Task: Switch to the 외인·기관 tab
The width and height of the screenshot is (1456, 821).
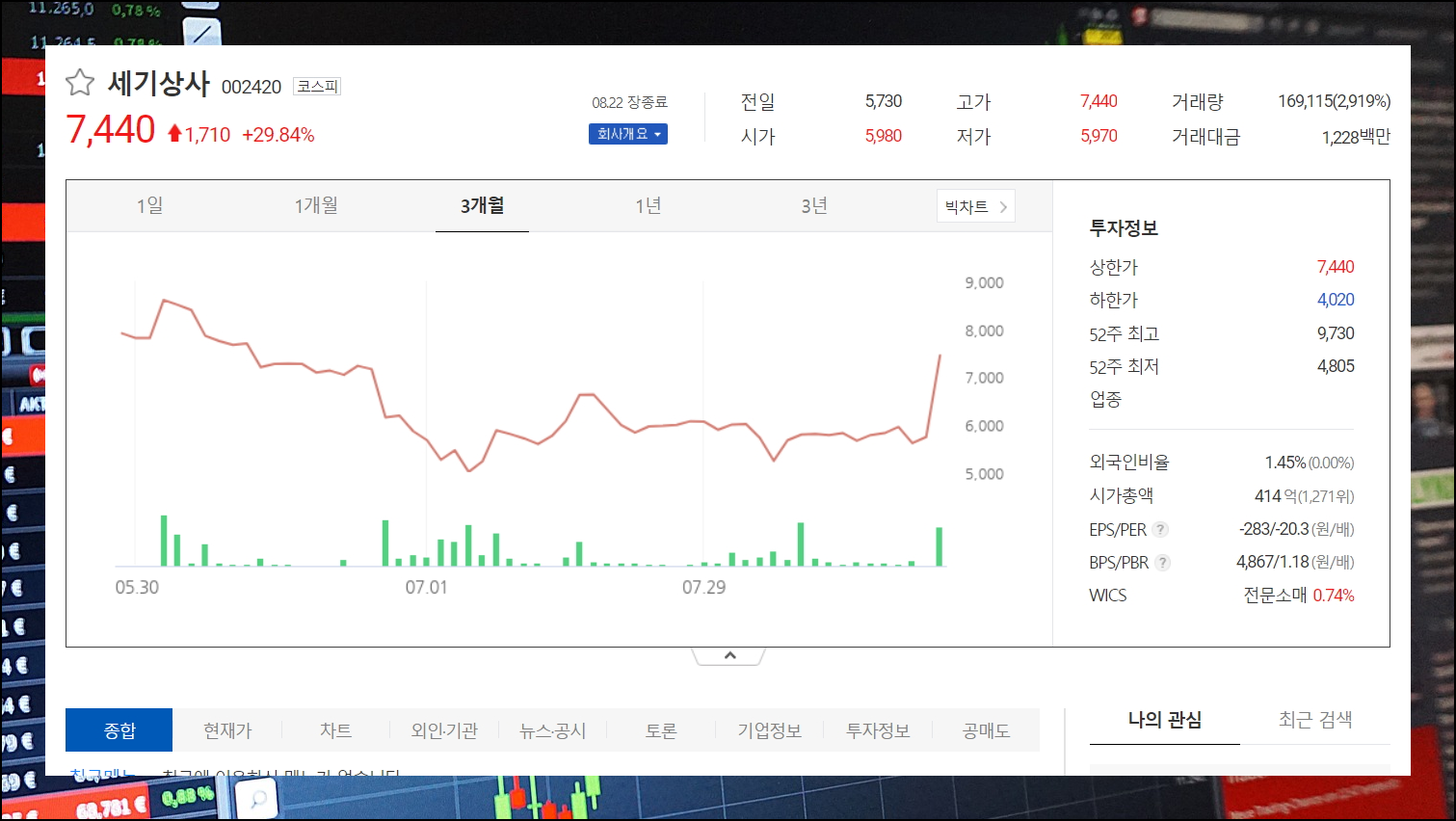Action: click(x=444, y=730)
